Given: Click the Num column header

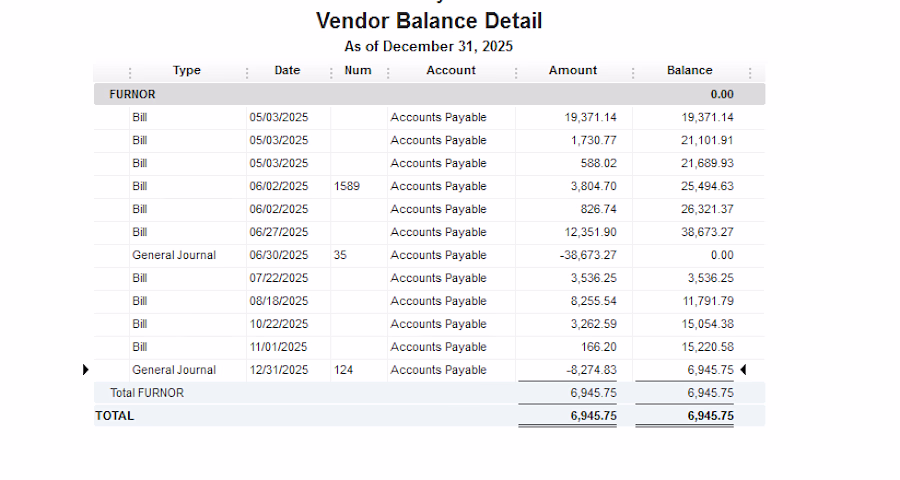Looking at the screenshot, I should [x=358, y=71].
